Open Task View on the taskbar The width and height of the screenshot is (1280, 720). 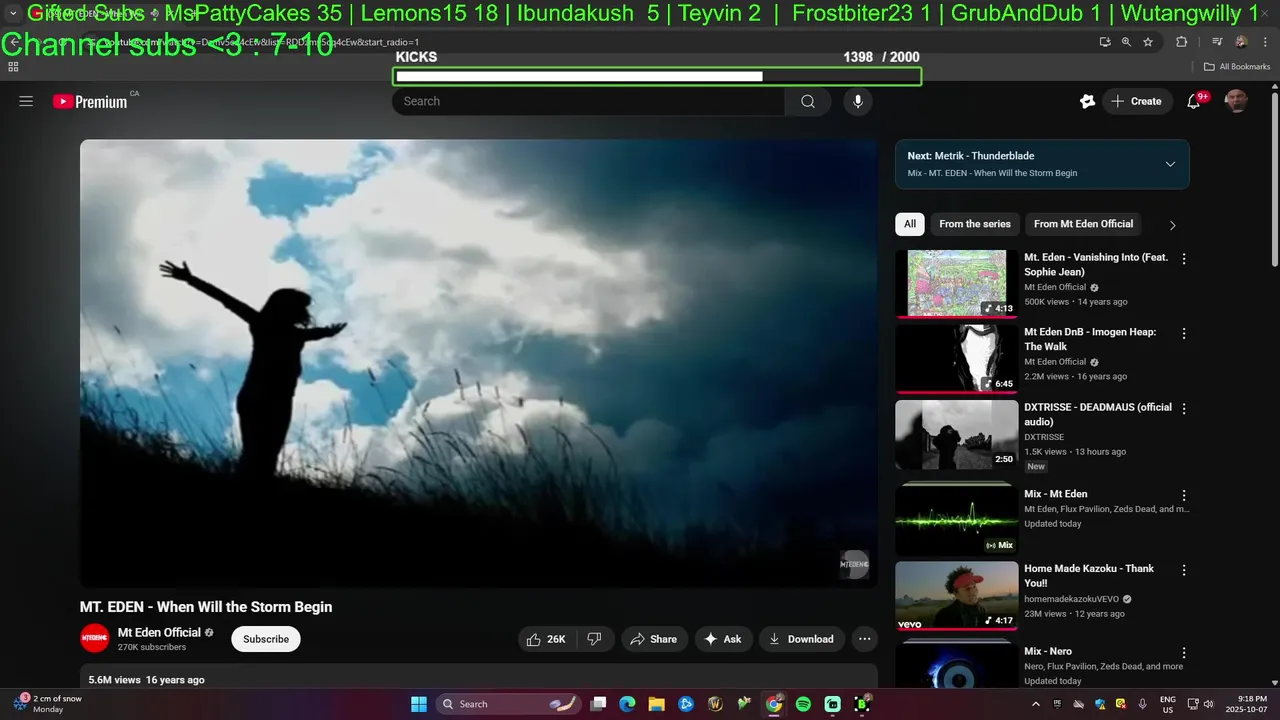point(598,704)
